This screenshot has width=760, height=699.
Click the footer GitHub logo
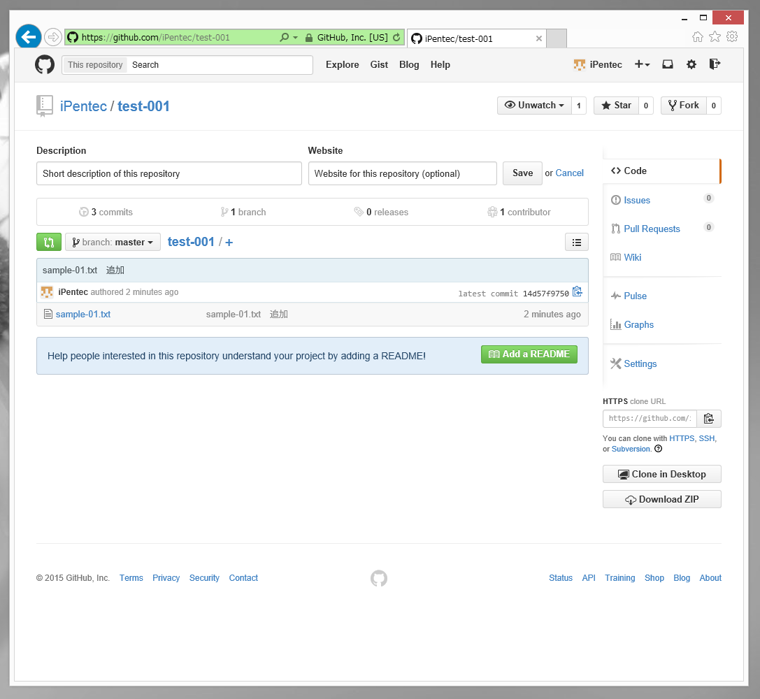(x=379, y=578)
